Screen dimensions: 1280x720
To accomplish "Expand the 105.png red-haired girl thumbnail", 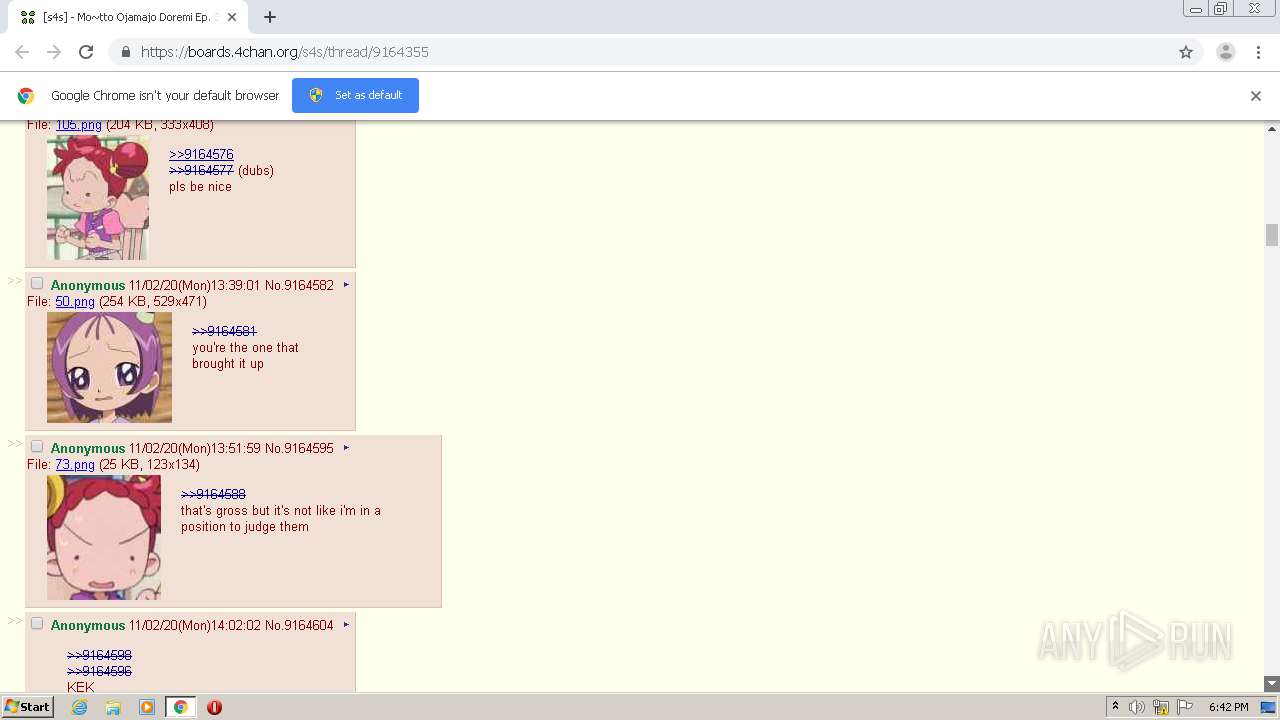I will pyautogui.click(x=97, y=198).
